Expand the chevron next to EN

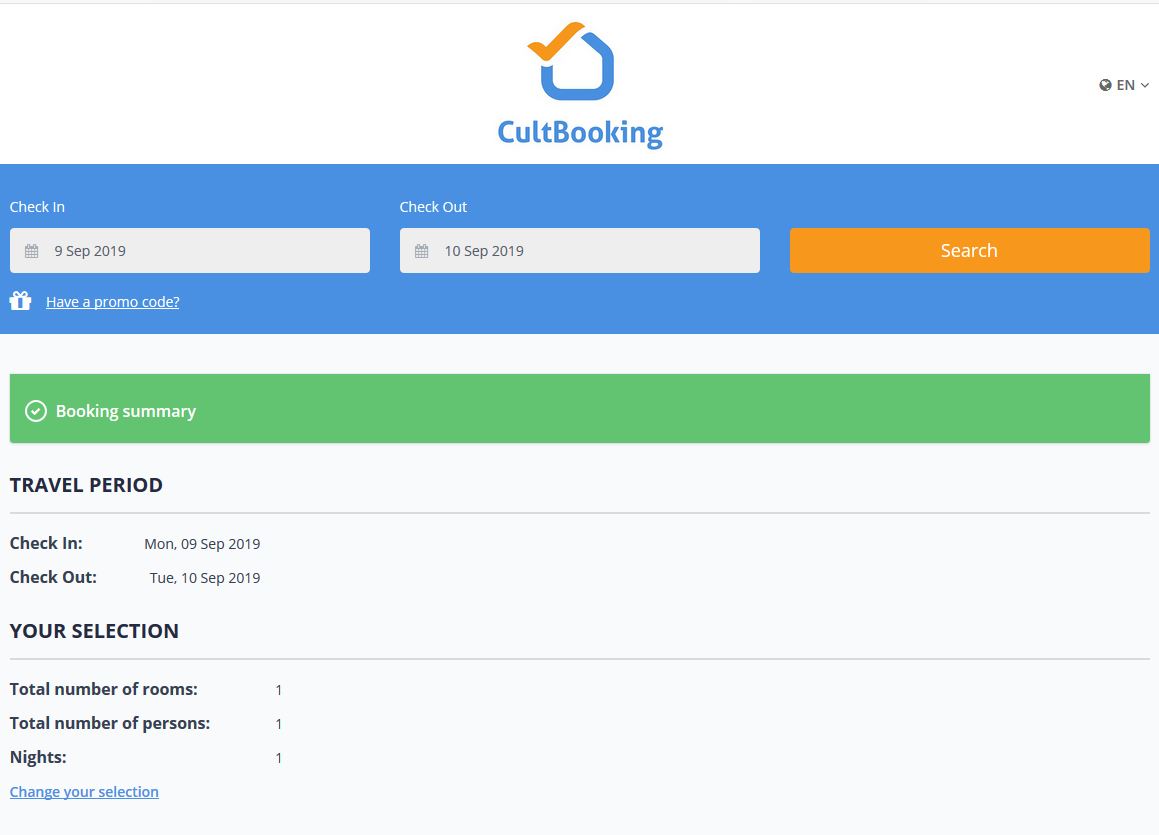1145,86
